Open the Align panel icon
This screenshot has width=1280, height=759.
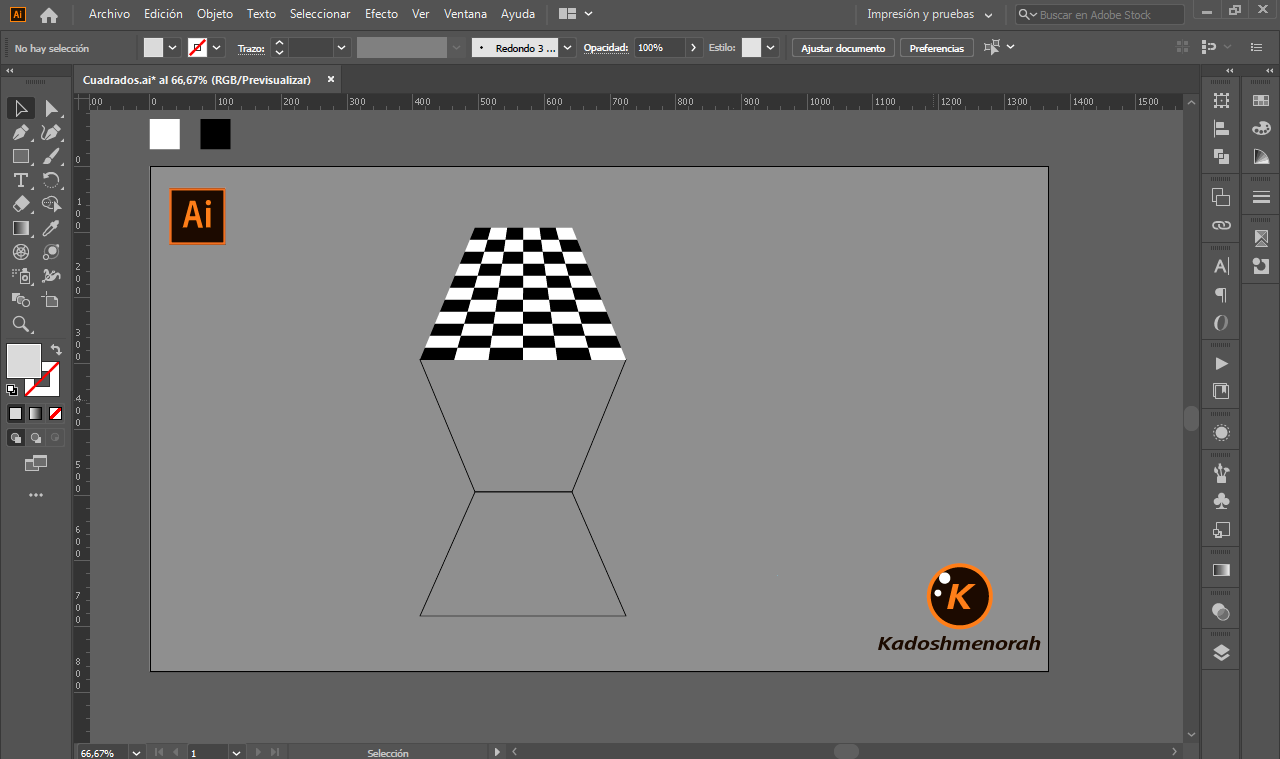1221,128
